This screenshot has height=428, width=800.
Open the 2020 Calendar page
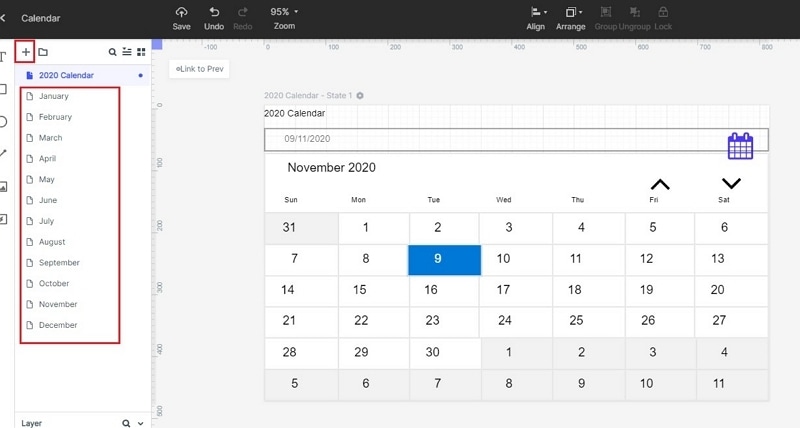(x=83, y=75)
